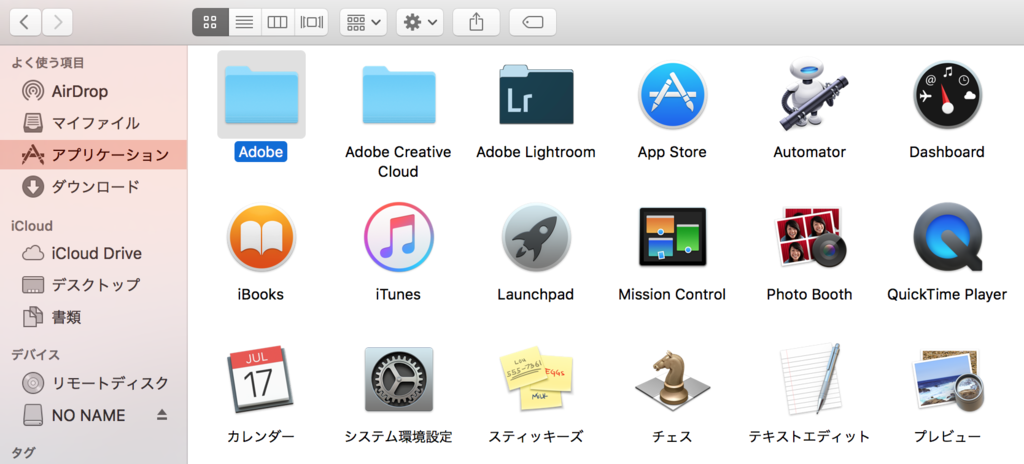Select the Mission Control icon

click(673, 238)
